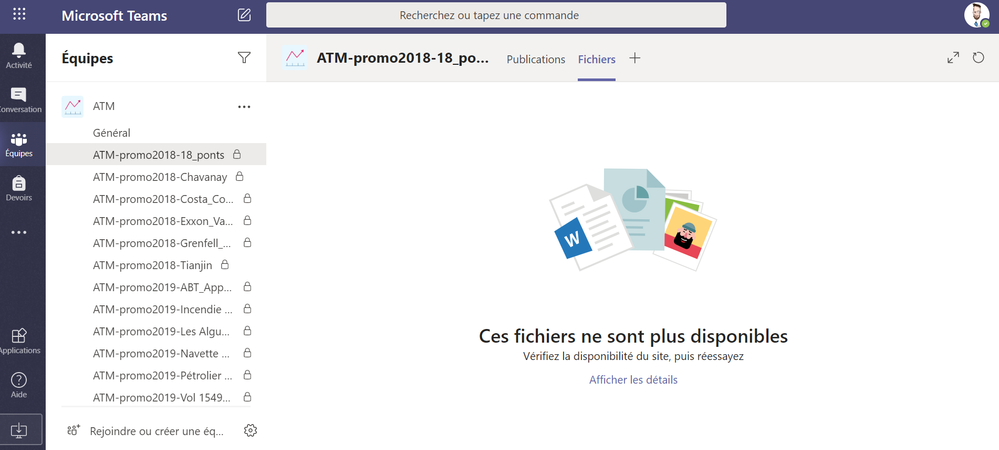This screenshot has height=450, width=999.
Task: Click ATM-promo2018-18_po... channel title header
Action: [x=403, y=59]
